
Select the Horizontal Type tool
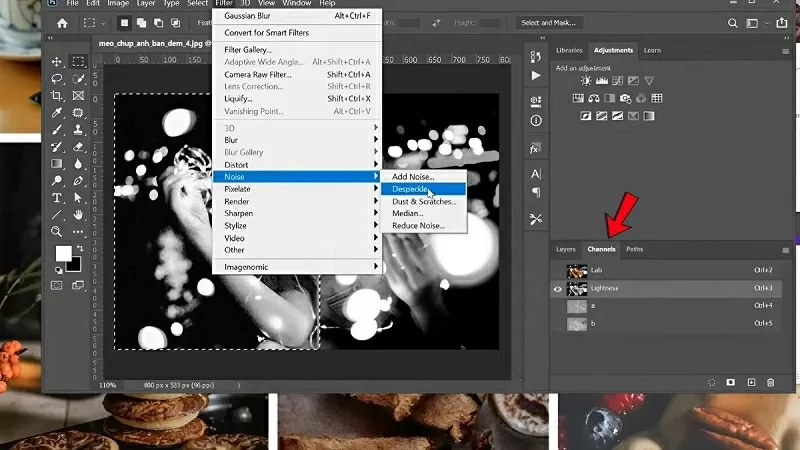[57, 198]
